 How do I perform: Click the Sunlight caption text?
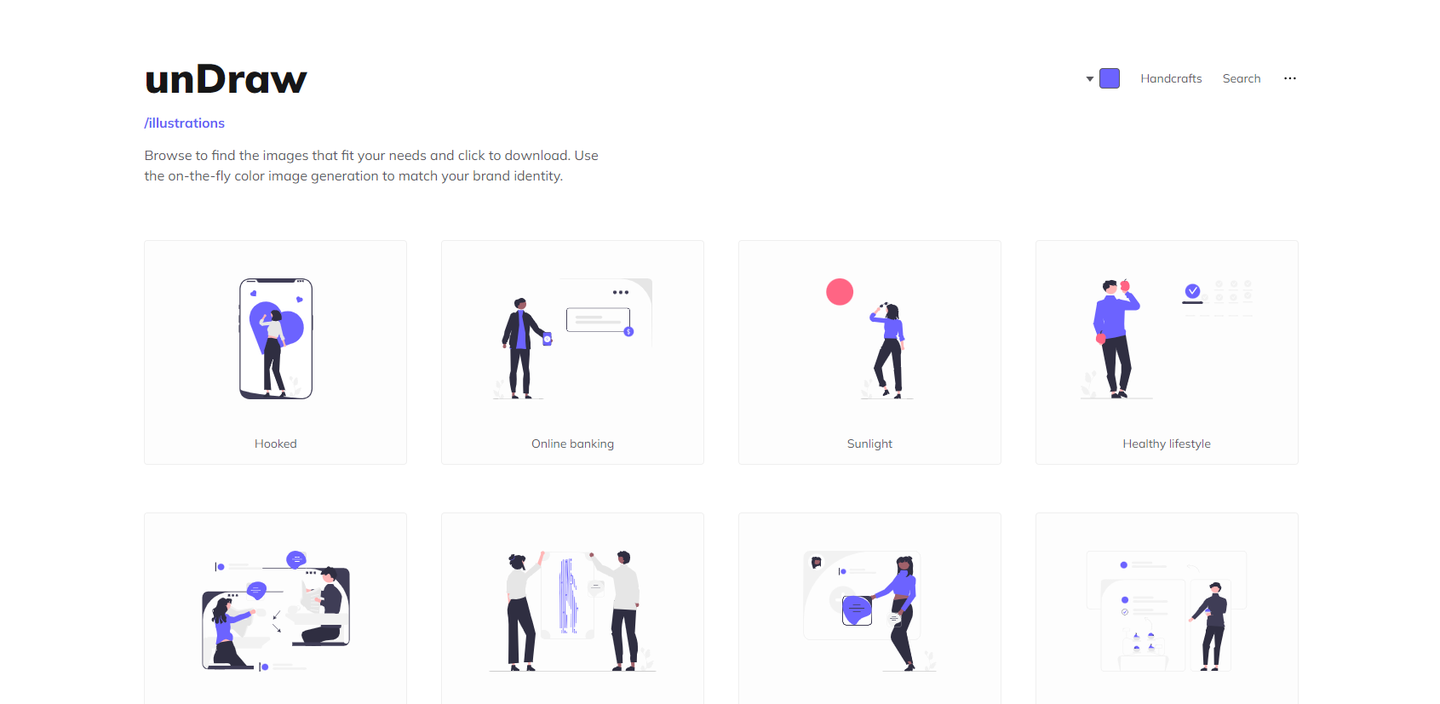pos(869,444)
